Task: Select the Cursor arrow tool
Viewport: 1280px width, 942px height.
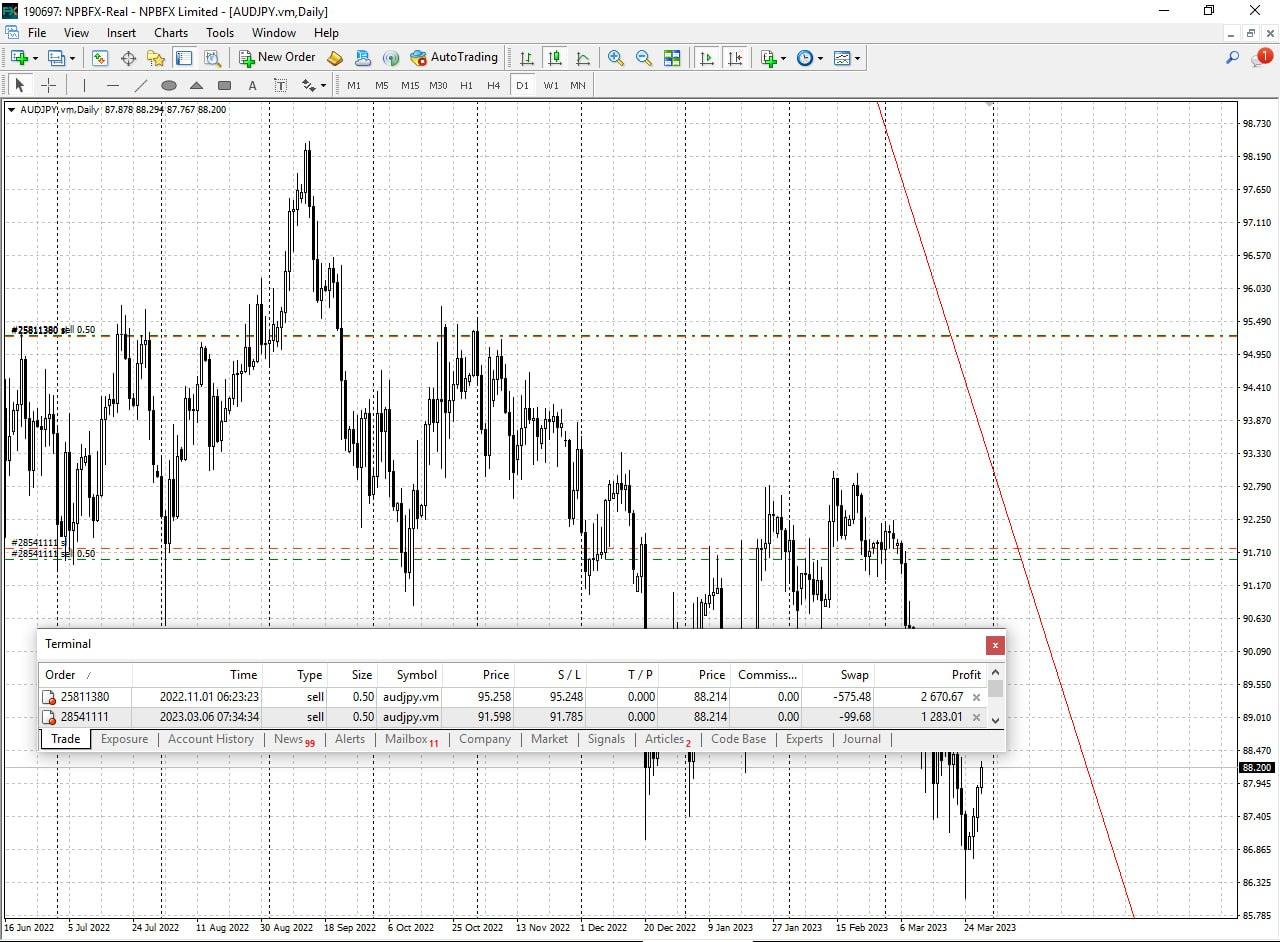Action: click(19, 86)
